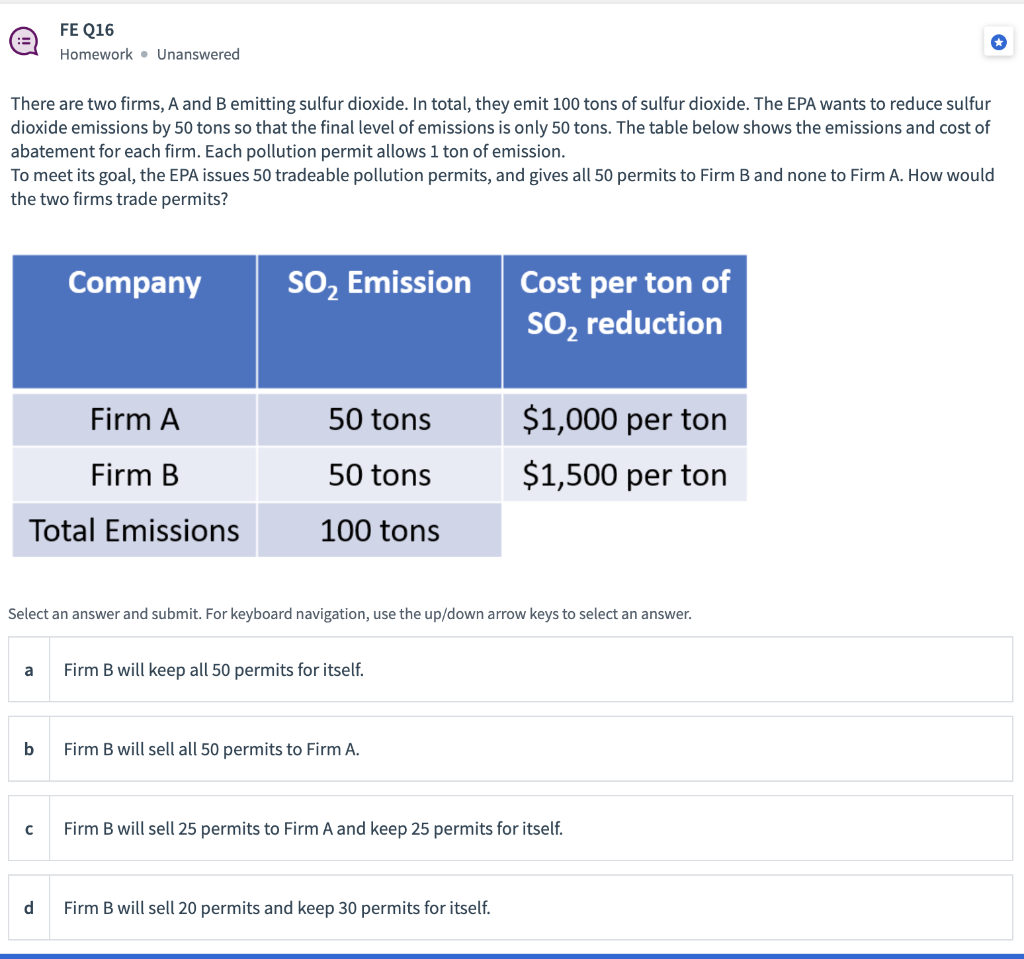Image resolution: width=1024 pixels, height=959 pixels.
Task: Click the 'FE Q16' question title
Action: (87, 30)
